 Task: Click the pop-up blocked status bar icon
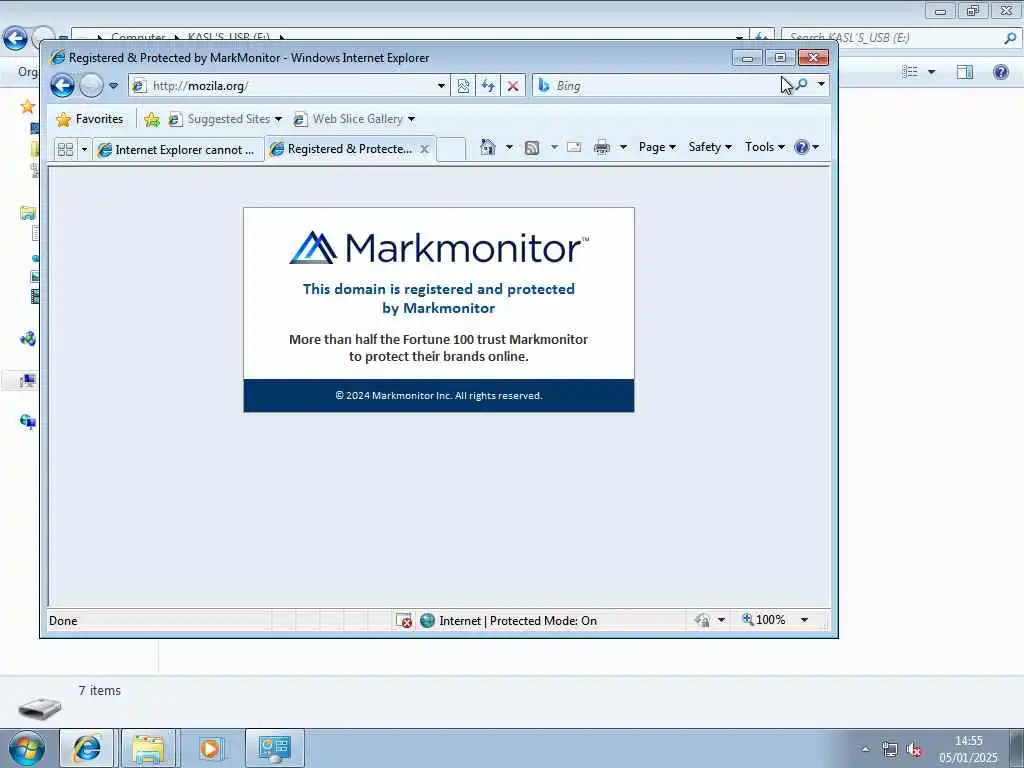pos(404,620)
